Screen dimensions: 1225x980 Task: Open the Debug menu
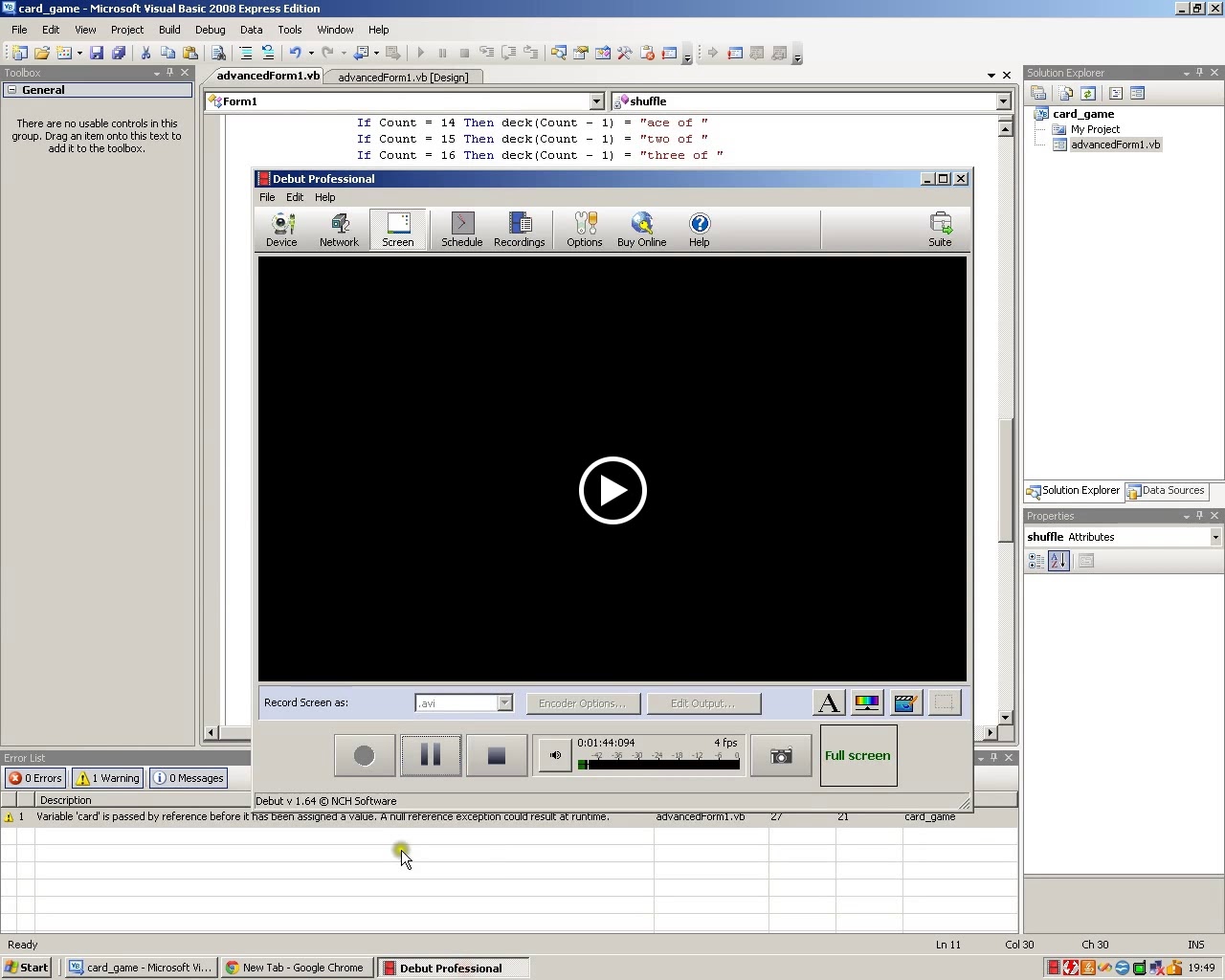coord(211,30)
